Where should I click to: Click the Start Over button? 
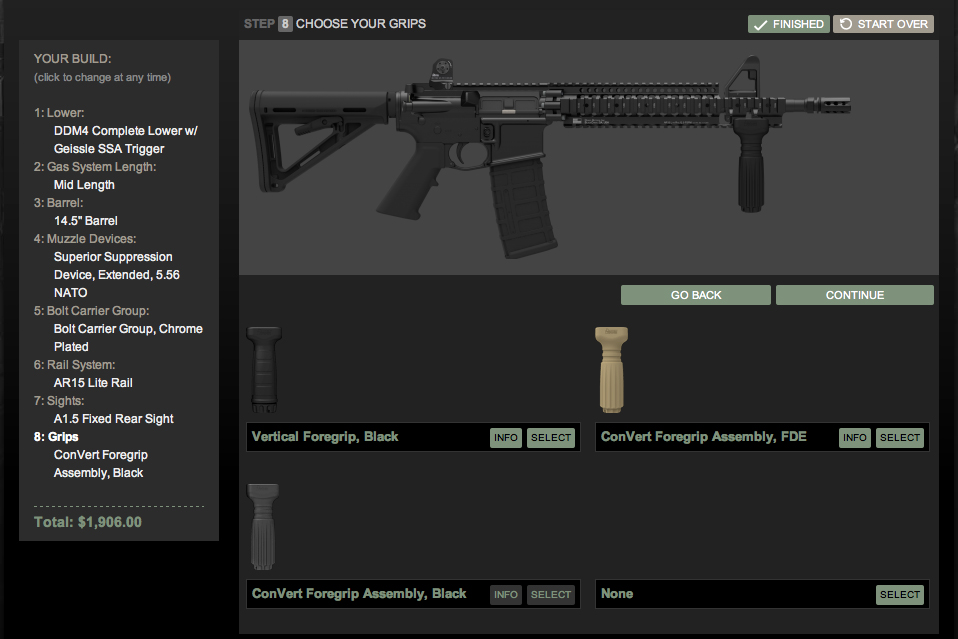coord(883,24)
